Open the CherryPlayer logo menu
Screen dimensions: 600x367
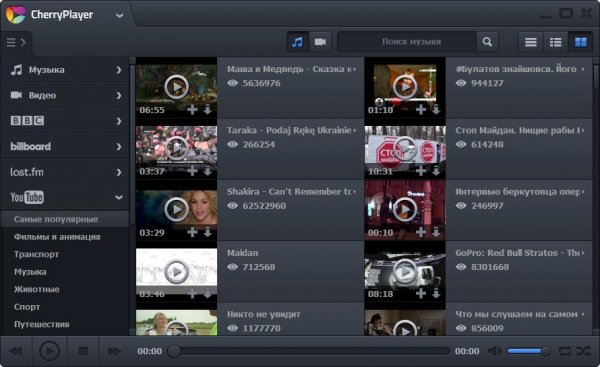click(16, 15)
